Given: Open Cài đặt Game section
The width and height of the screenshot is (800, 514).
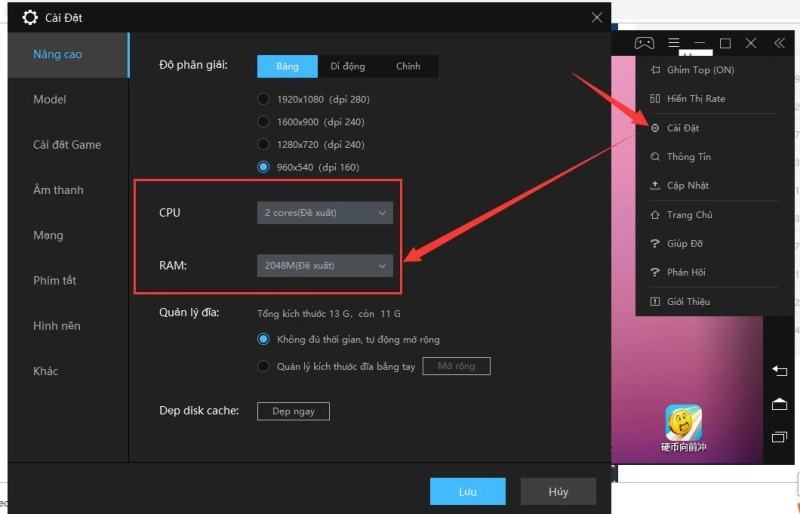Looking at the screenshot, I should (x=68, y=145).
